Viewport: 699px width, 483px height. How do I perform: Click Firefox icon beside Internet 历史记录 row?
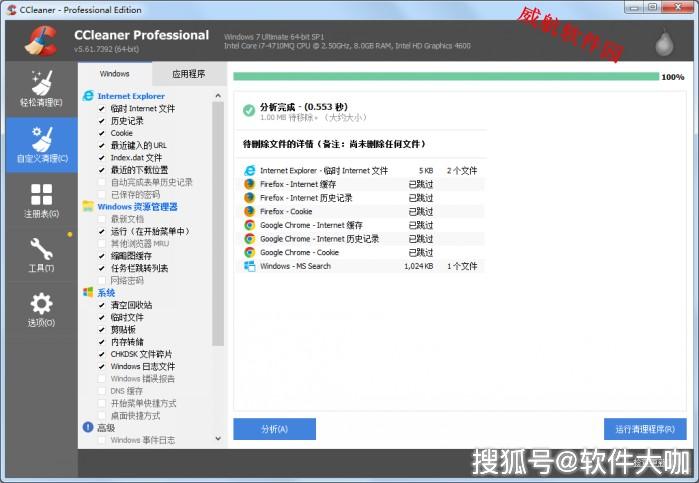(x=250, y=198)
